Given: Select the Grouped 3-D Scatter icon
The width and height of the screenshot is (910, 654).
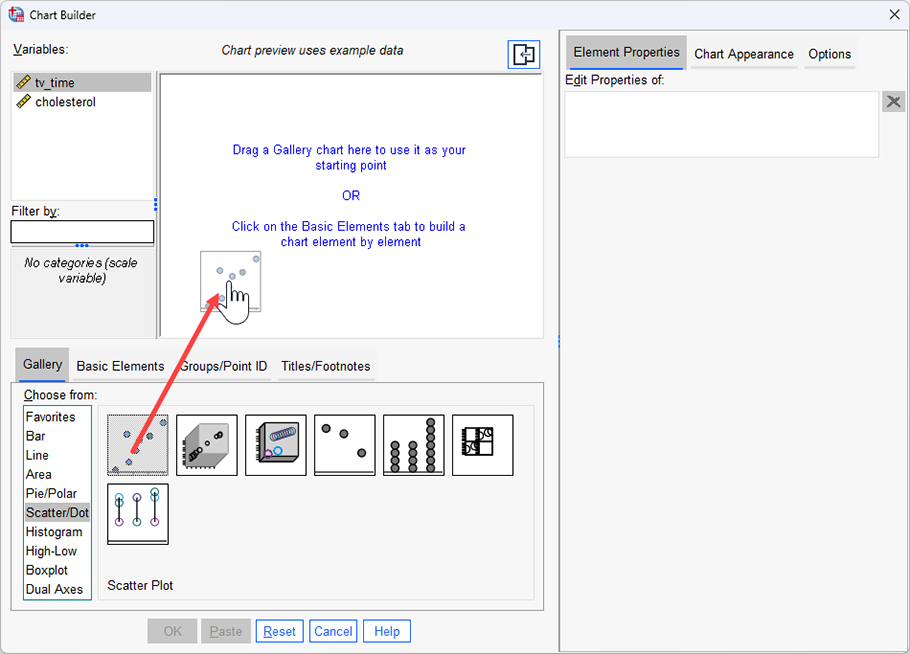Looking at the screenshot, I should (x=275, y=444).
